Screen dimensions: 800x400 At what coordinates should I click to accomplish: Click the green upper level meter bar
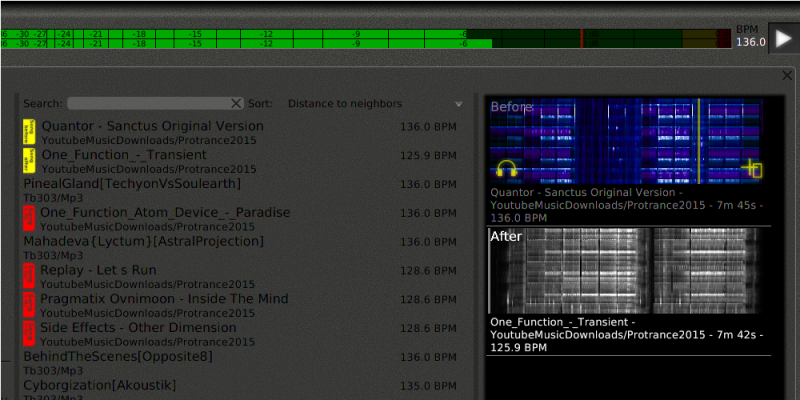click(233, 34)
